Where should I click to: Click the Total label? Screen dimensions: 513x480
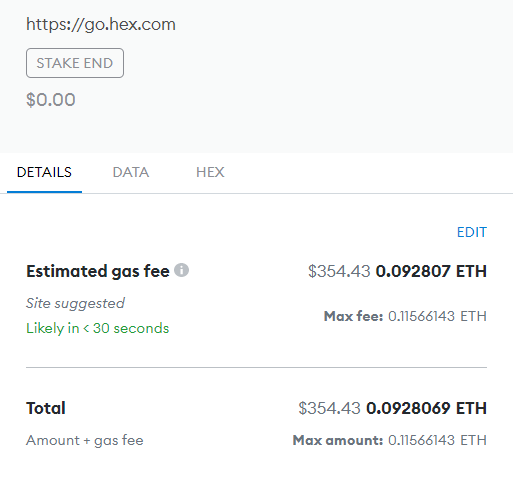(x=46, y=408)
